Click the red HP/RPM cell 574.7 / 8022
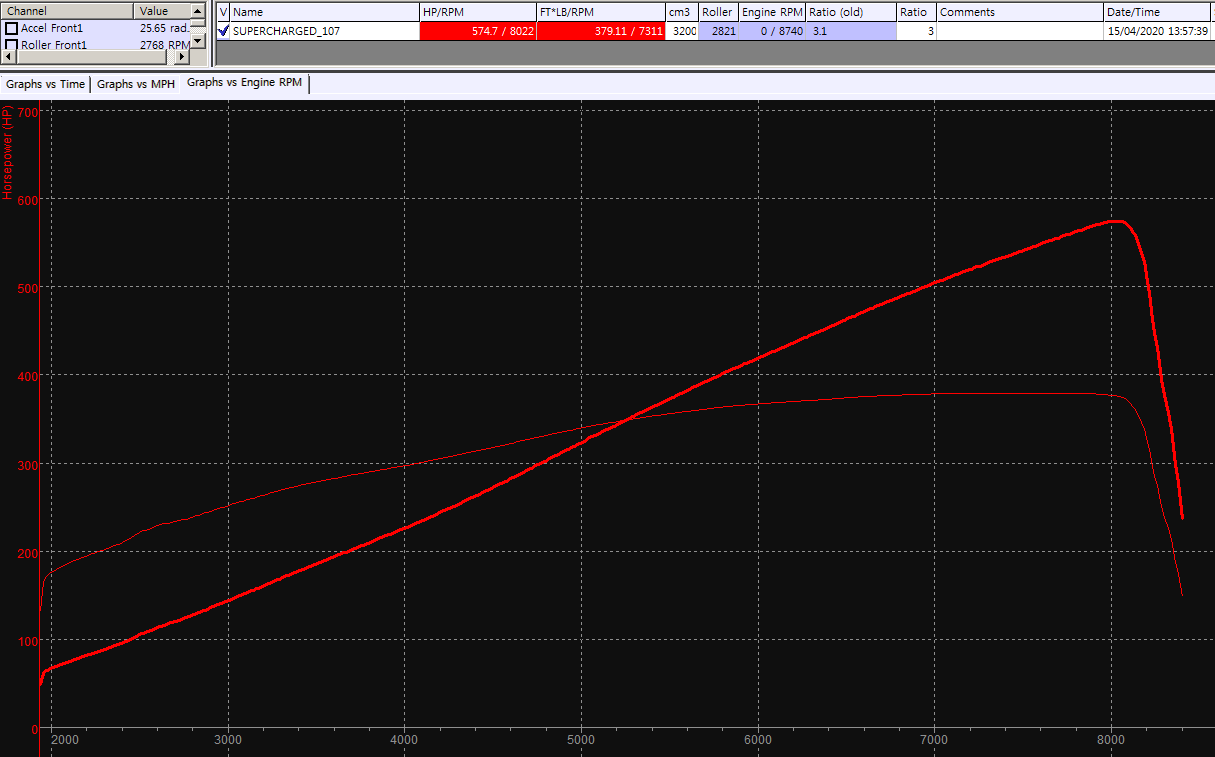Viewport: 1215px width, 757px height. 477,31
